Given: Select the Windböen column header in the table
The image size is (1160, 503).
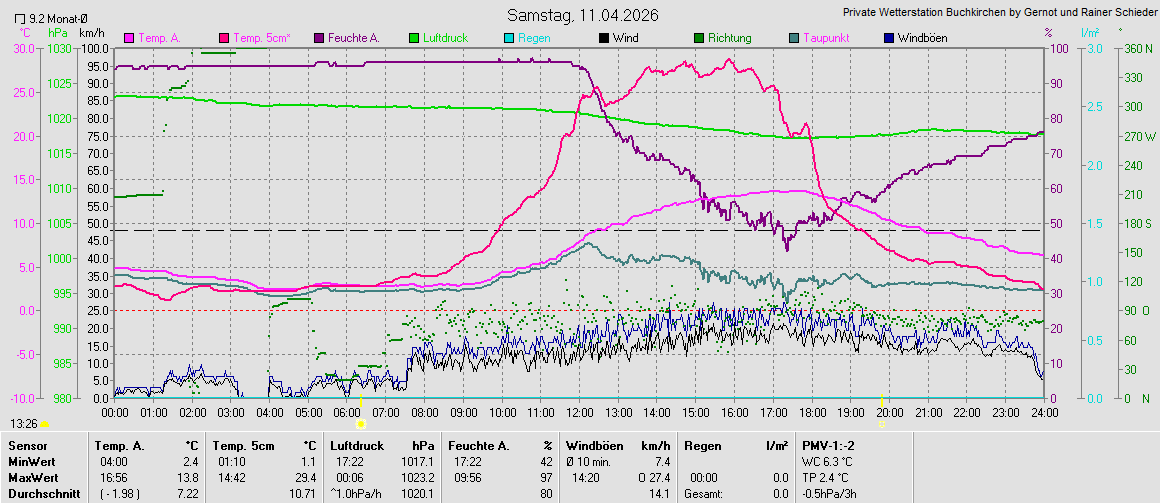Looking at the screenshot, I should click(596, 444).
